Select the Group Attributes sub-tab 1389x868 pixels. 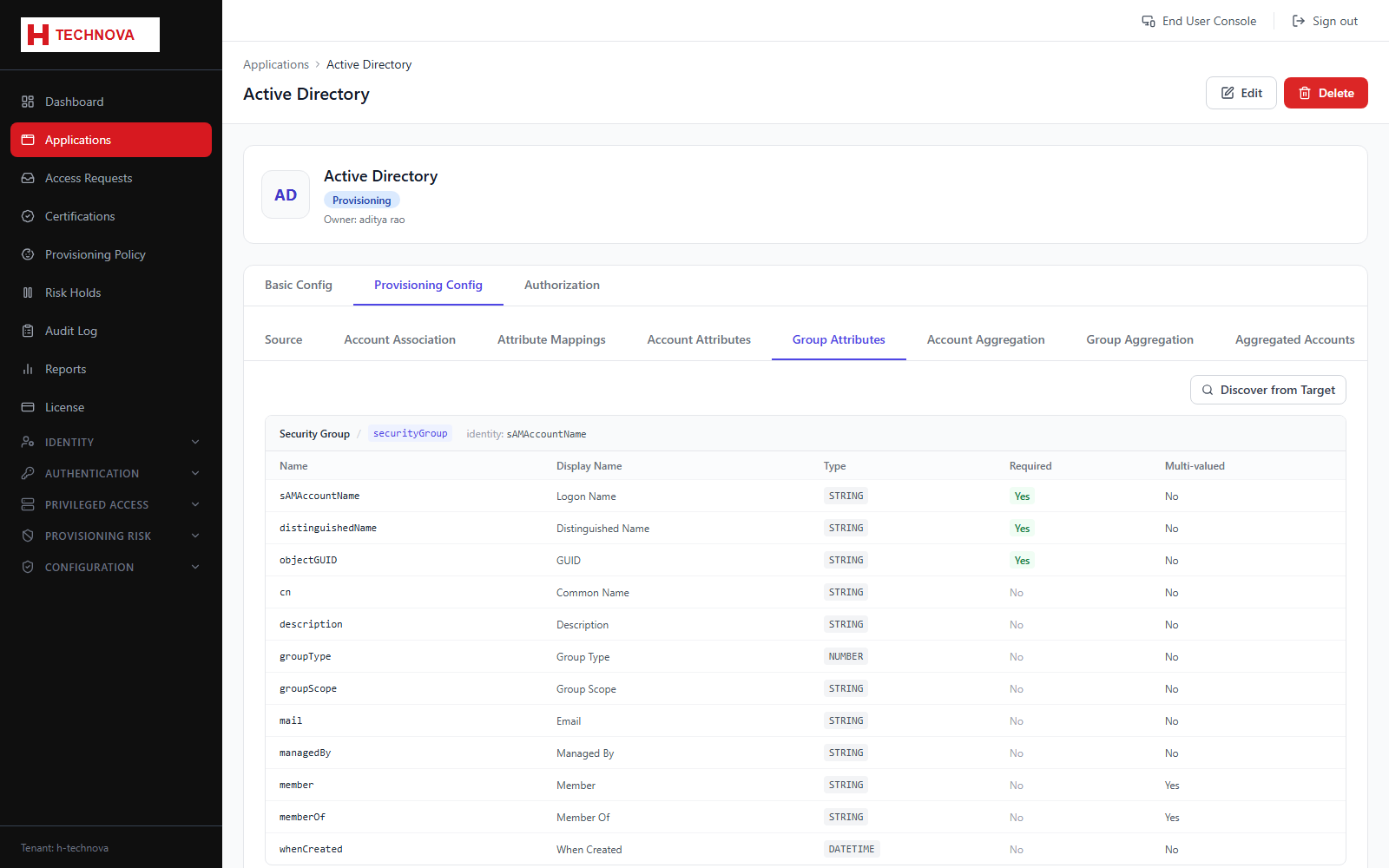[839, 339]
